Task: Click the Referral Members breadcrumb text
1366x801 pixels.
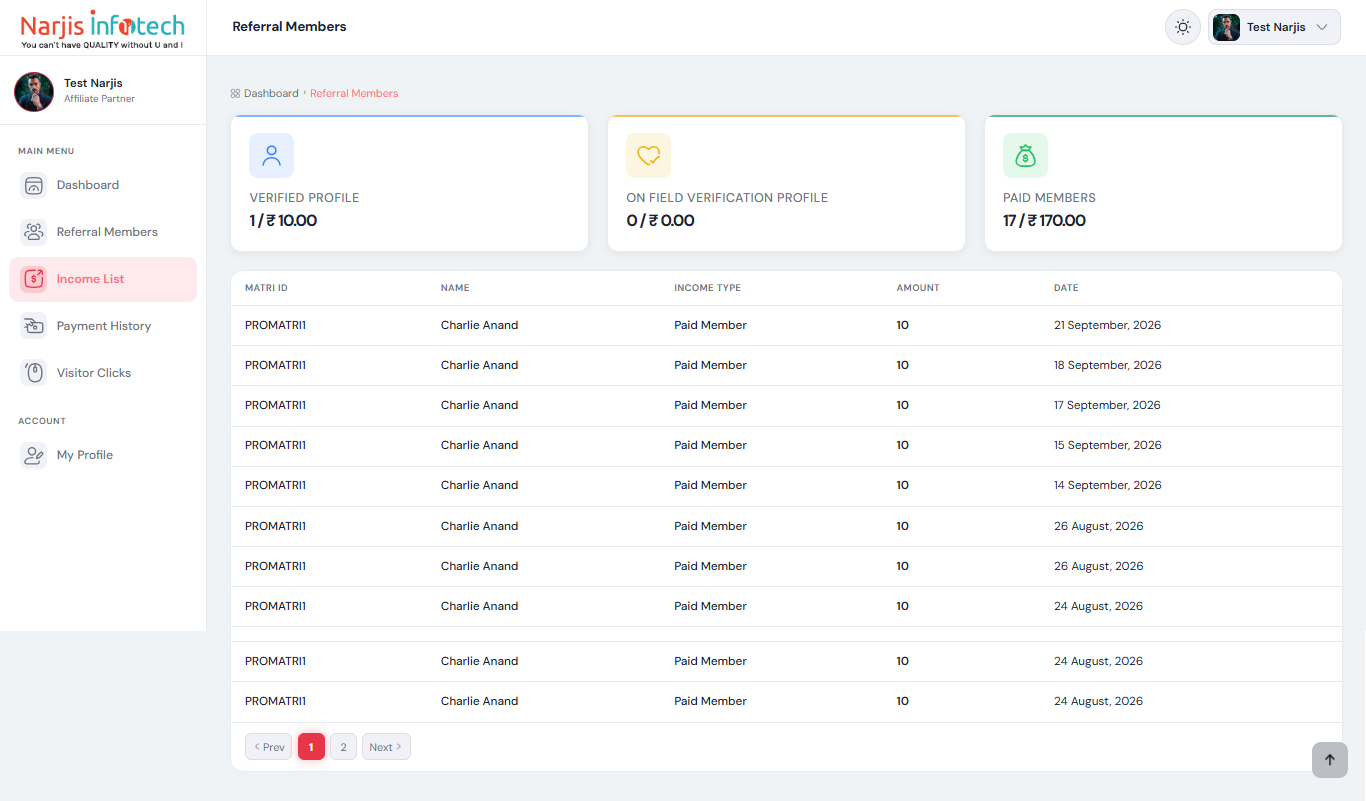Action: [x=354, y=93]
